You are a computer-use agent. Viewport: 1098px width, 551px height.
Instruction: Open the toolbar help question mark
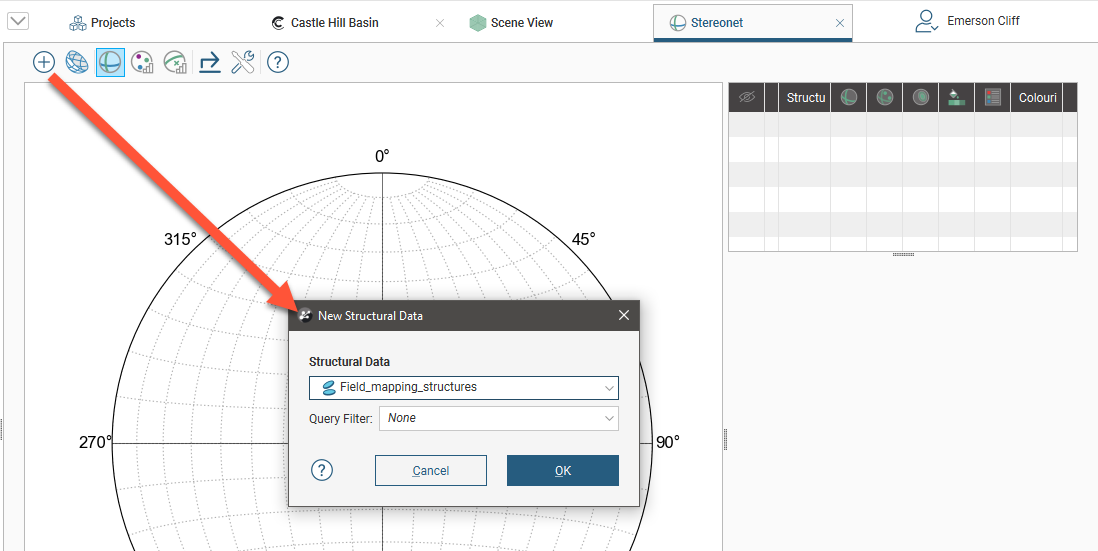click(x=278, y=62)
